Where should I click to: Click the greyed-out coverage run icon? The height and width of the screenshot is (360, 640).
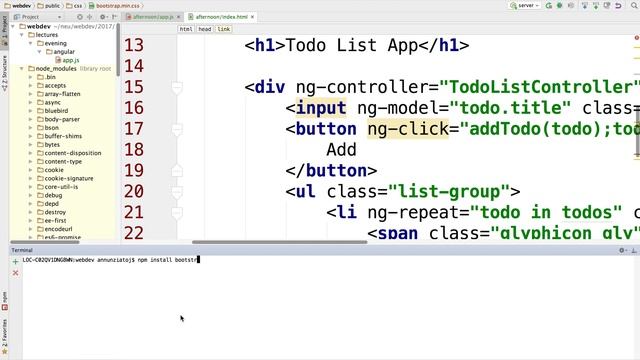click(x=571, y=5)
